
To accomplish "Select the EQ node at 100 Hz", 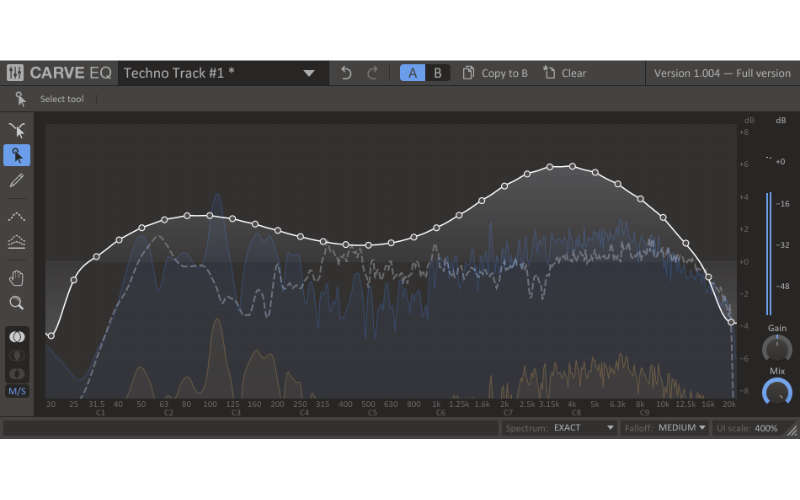I will tap(210, 216).
